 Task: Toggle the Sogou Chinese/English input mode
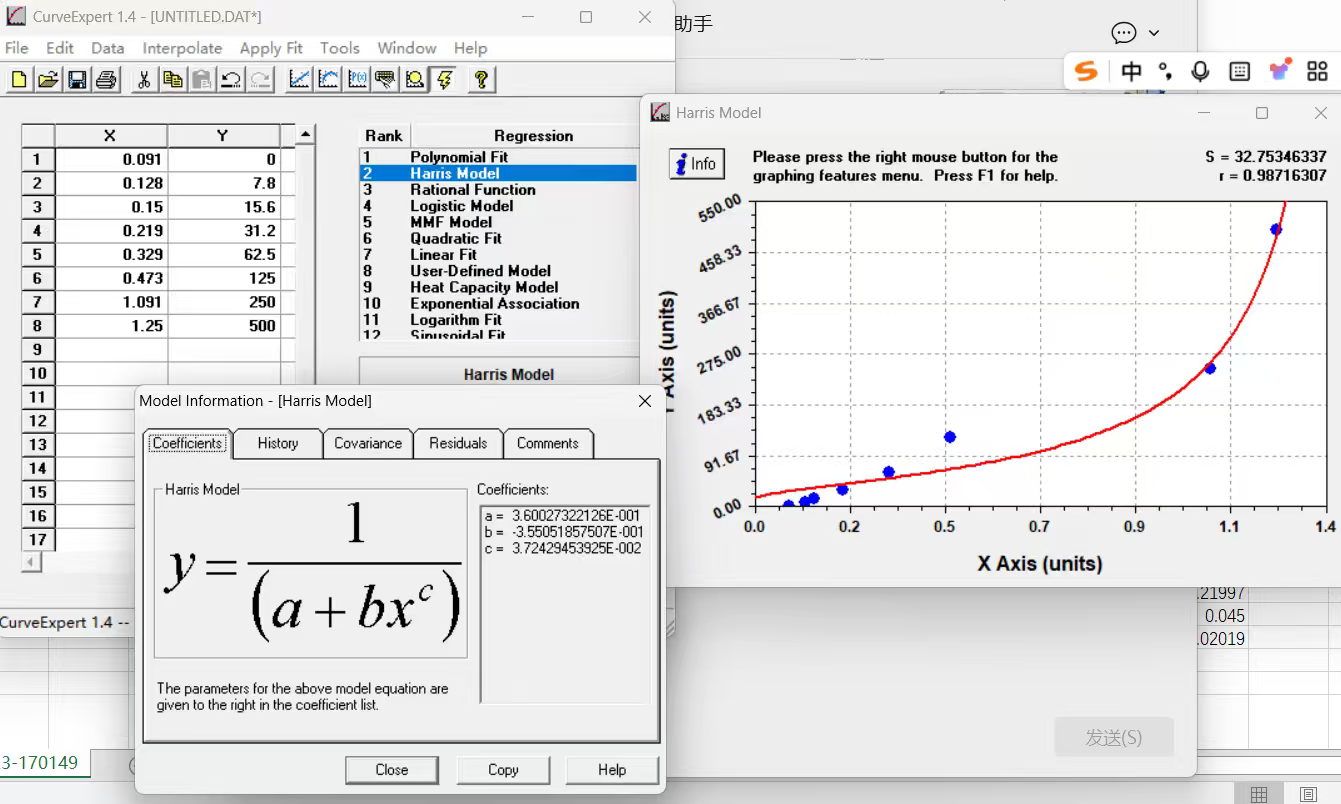coord(1131,71)
